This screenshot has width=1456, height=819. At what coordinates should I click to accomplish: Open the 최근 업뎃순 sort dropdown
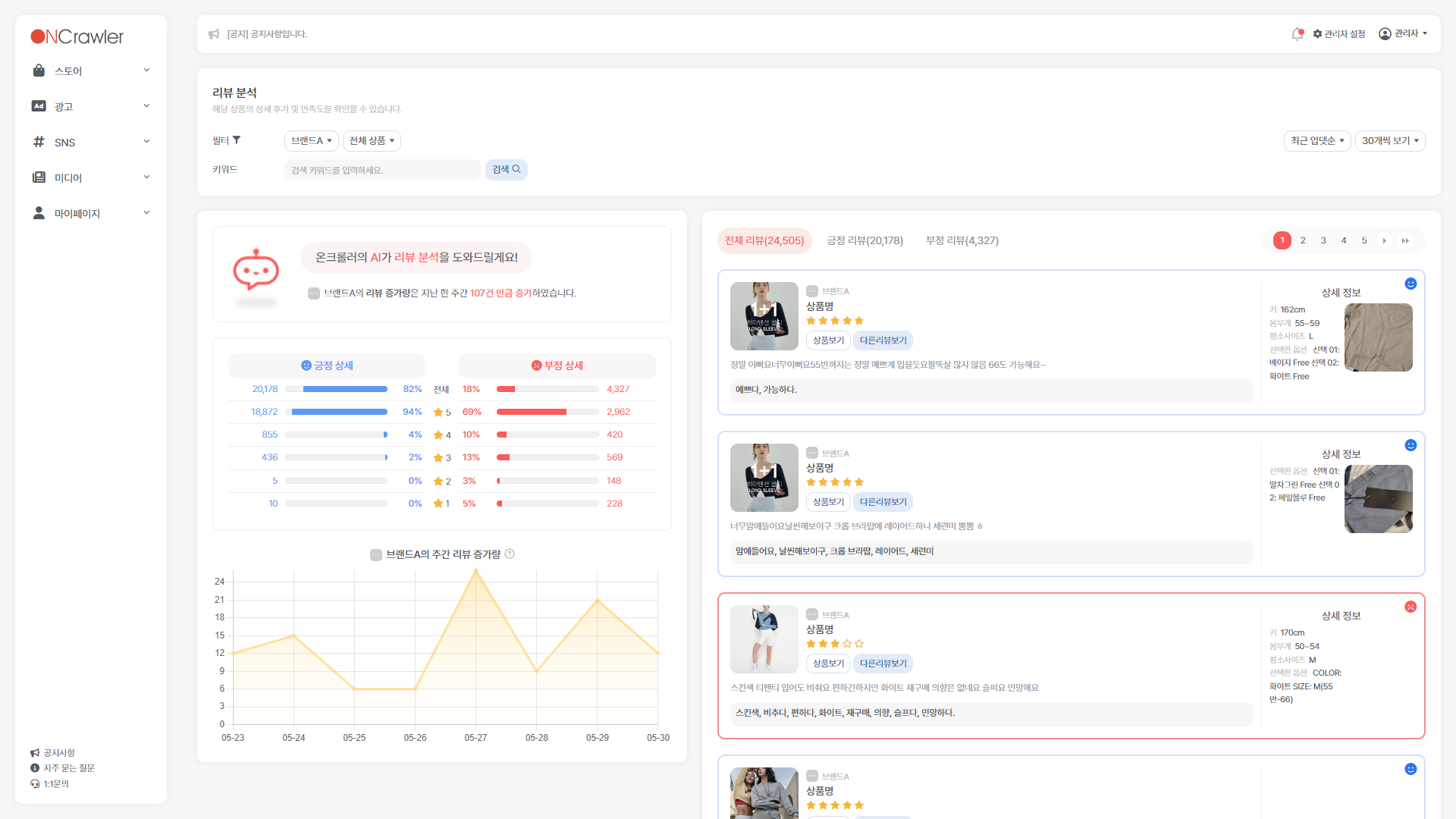coord(1317,141)
